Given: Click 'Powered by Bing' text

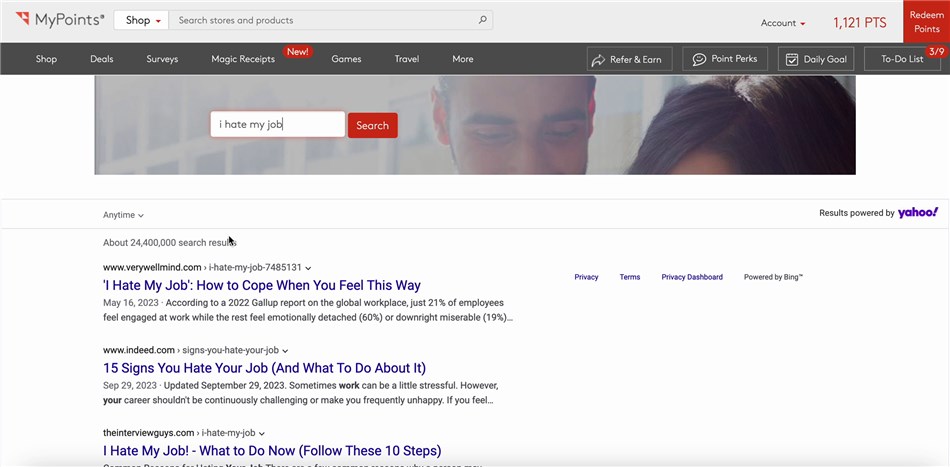Looking at the screenshot, I should [x=774, y=277].
